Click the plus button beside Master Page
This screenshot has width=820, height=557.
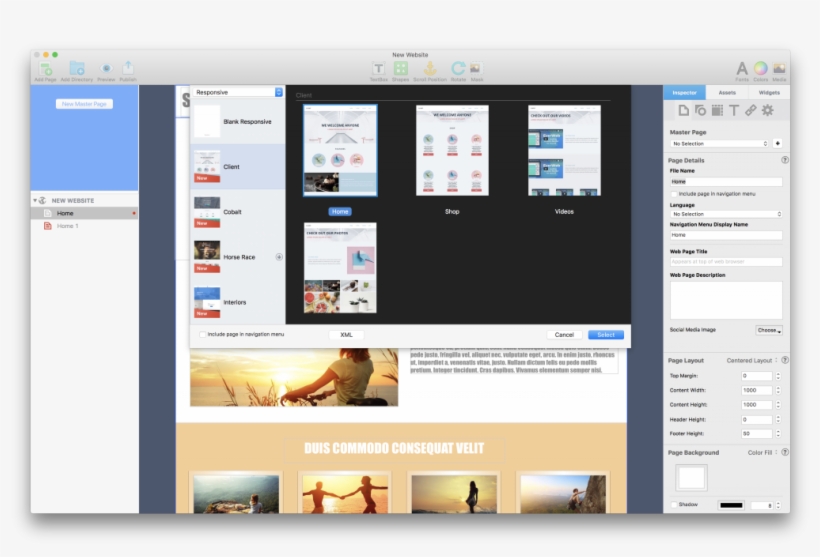coord(778,143)
